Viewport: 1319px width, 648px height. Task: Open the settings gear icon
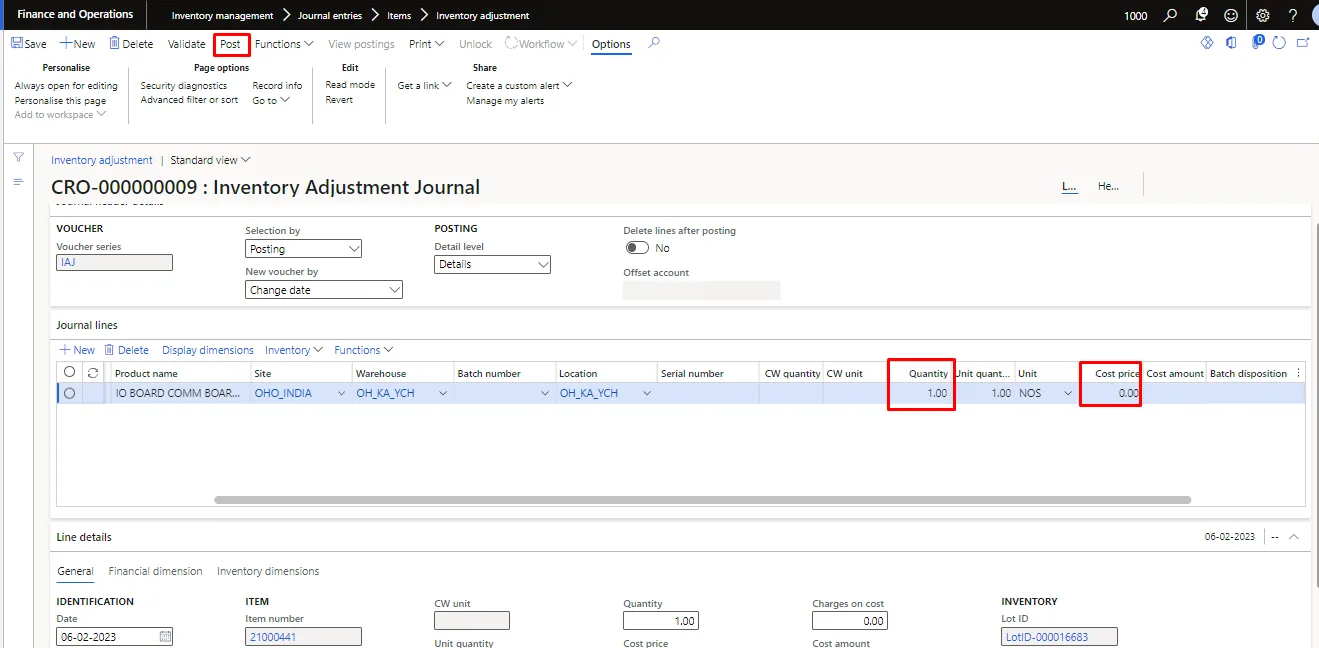[x=1263, y=15]
